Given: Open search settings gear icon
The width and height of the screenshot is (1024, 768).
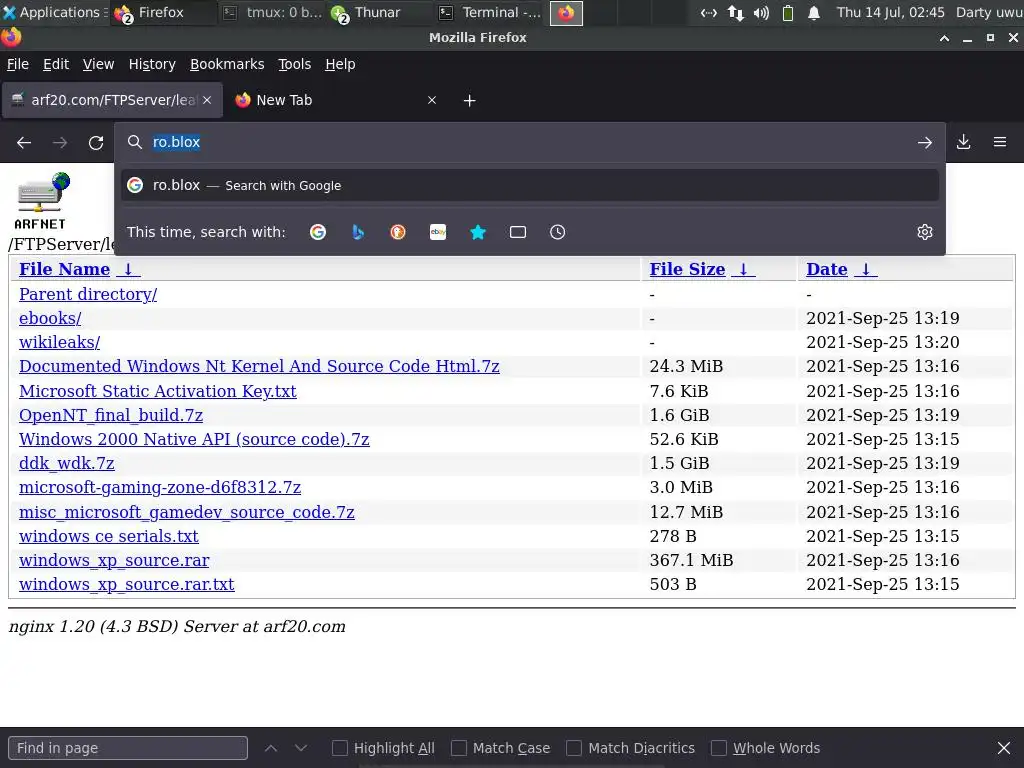Looking at the screenshot, I should (925, 232).
